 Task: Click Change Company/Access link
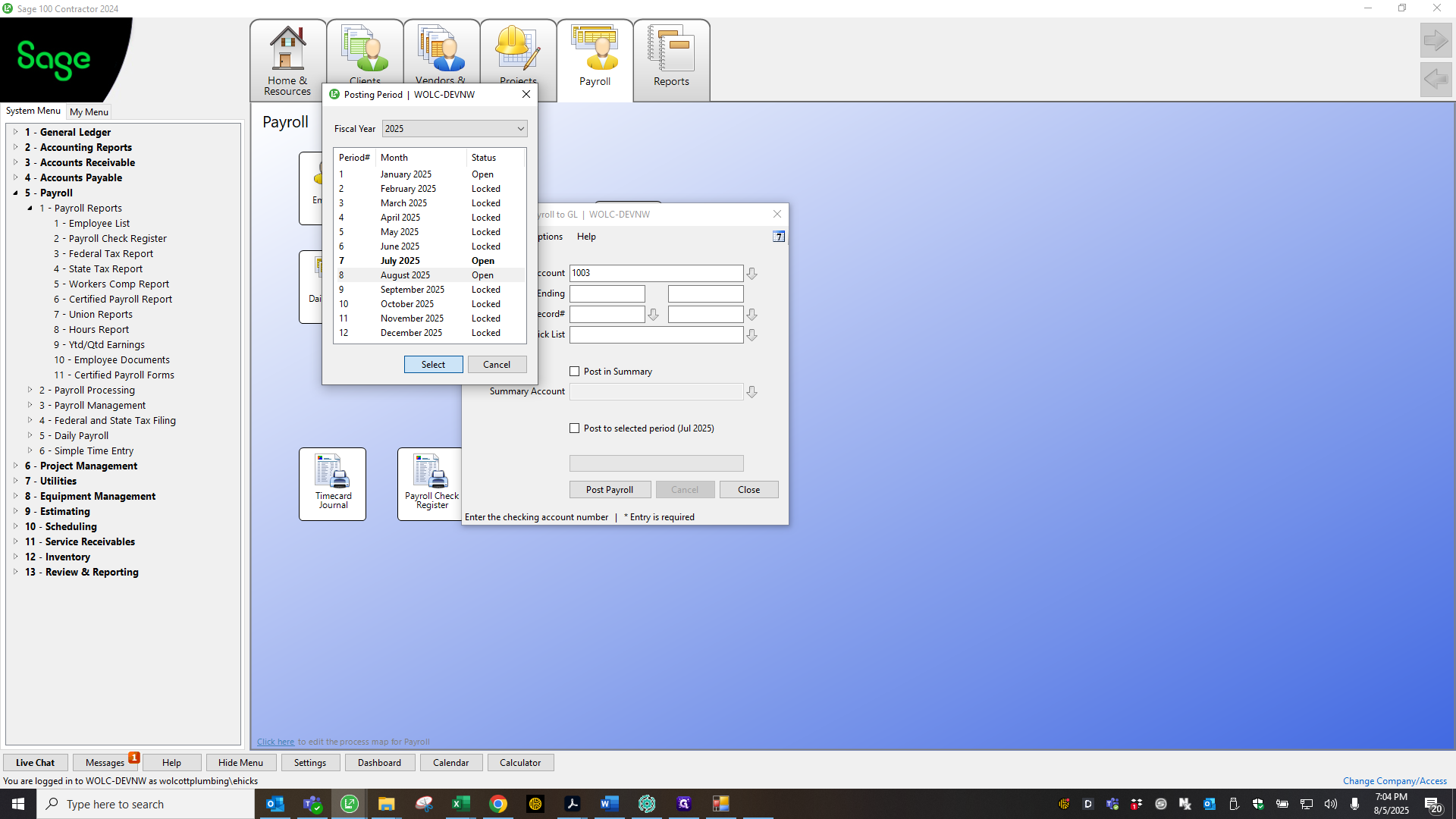(1395, 781)
